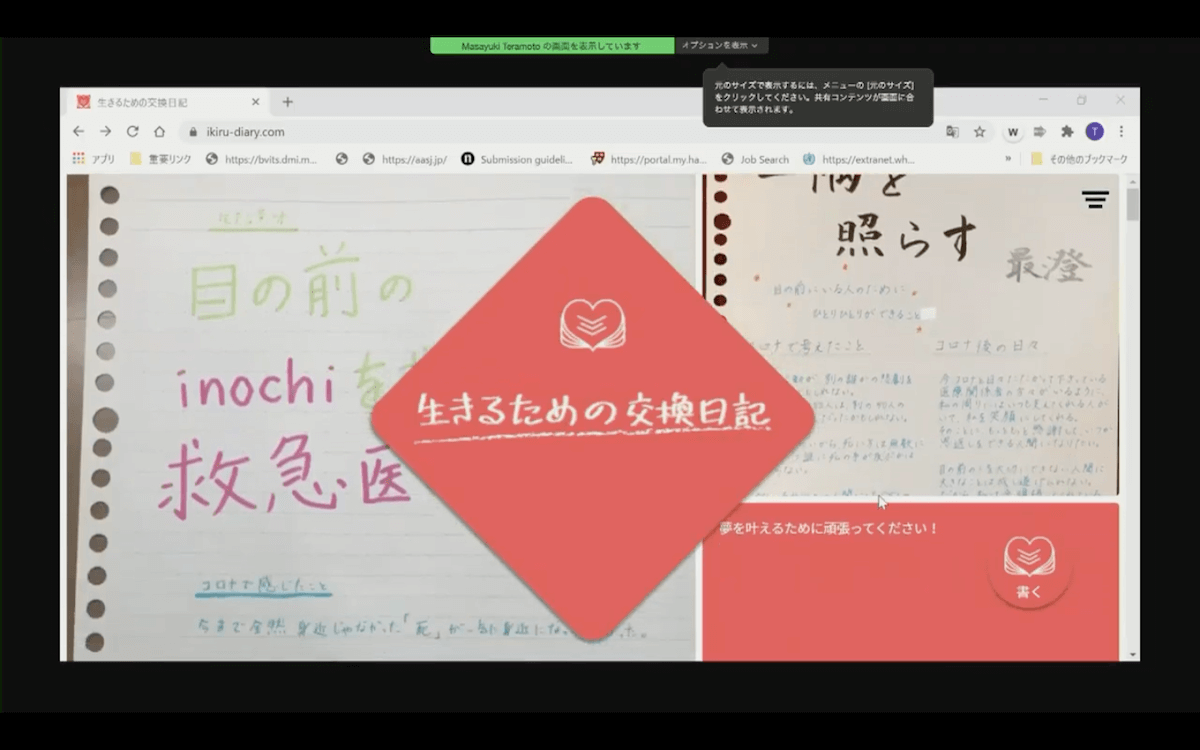The image size is (1200, 750).
Task: Open the Job Search bookmark
Action: [x=755, y=159]
